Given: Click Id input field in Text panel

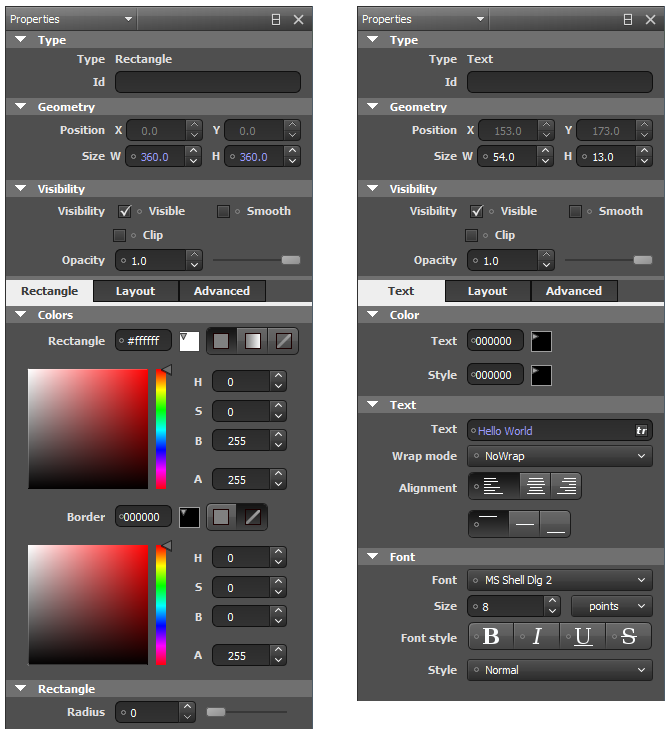Looking at the screenshot, I should [x=559, y=82].
